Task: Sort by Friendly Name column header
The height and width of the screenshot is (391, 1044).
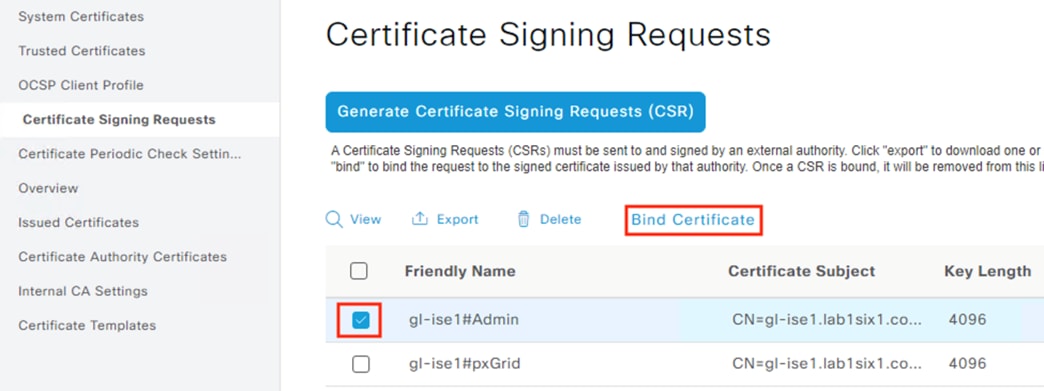Action: [459, 271]
